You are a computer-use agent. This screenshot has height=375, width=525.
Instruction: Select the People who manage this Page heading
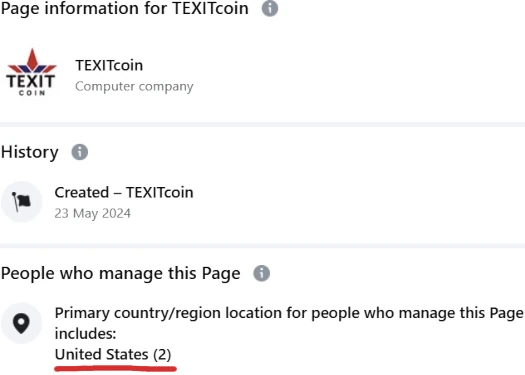coord(121,274)
